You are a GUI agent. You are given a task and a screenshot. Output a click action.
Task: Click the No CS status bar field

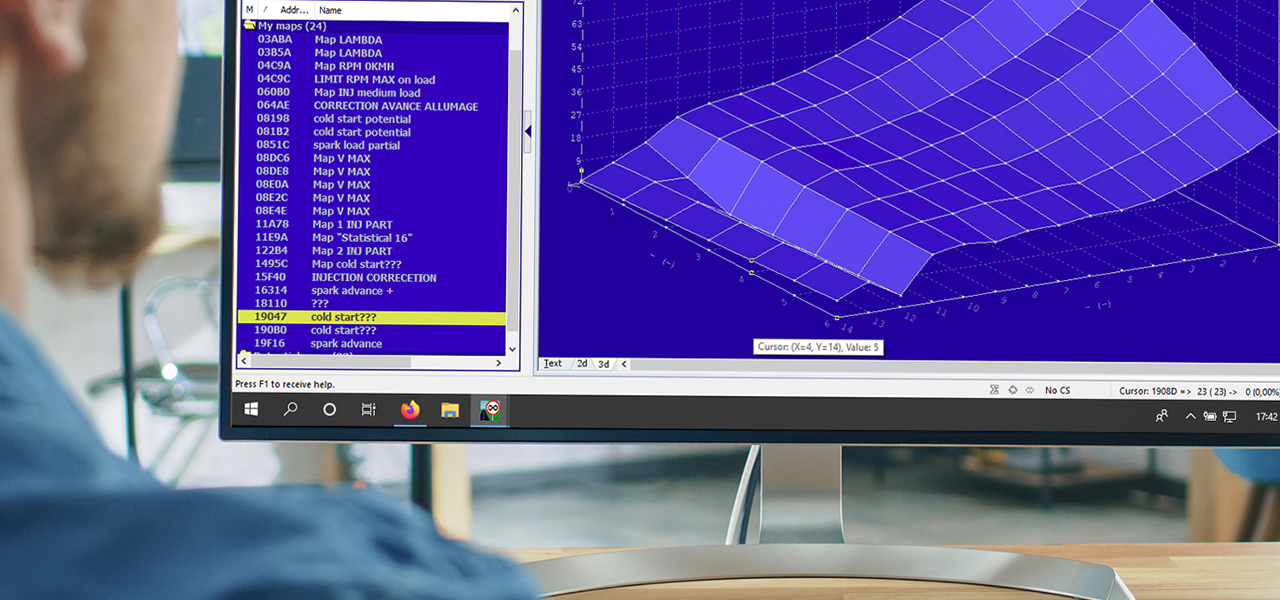(x=1058, y=390)
